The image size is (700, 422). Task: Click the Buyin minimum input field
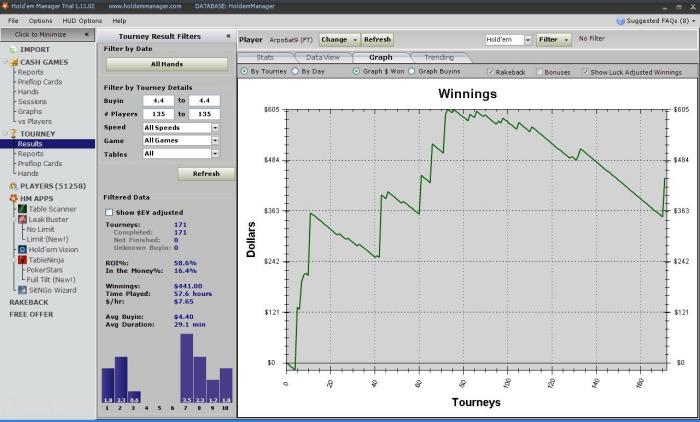(158, 101)
